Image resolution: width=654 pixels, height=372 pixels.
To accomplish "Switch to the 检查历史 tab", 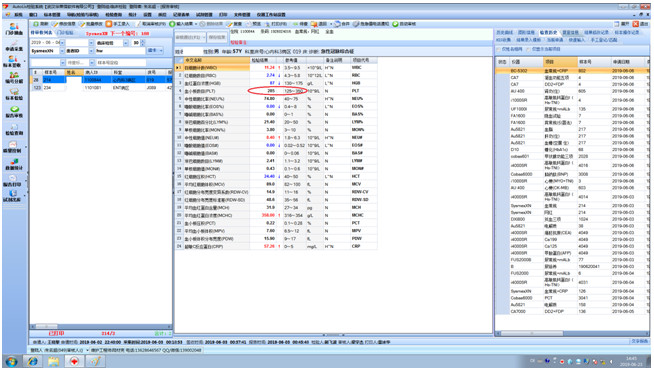I will (548, 33).
